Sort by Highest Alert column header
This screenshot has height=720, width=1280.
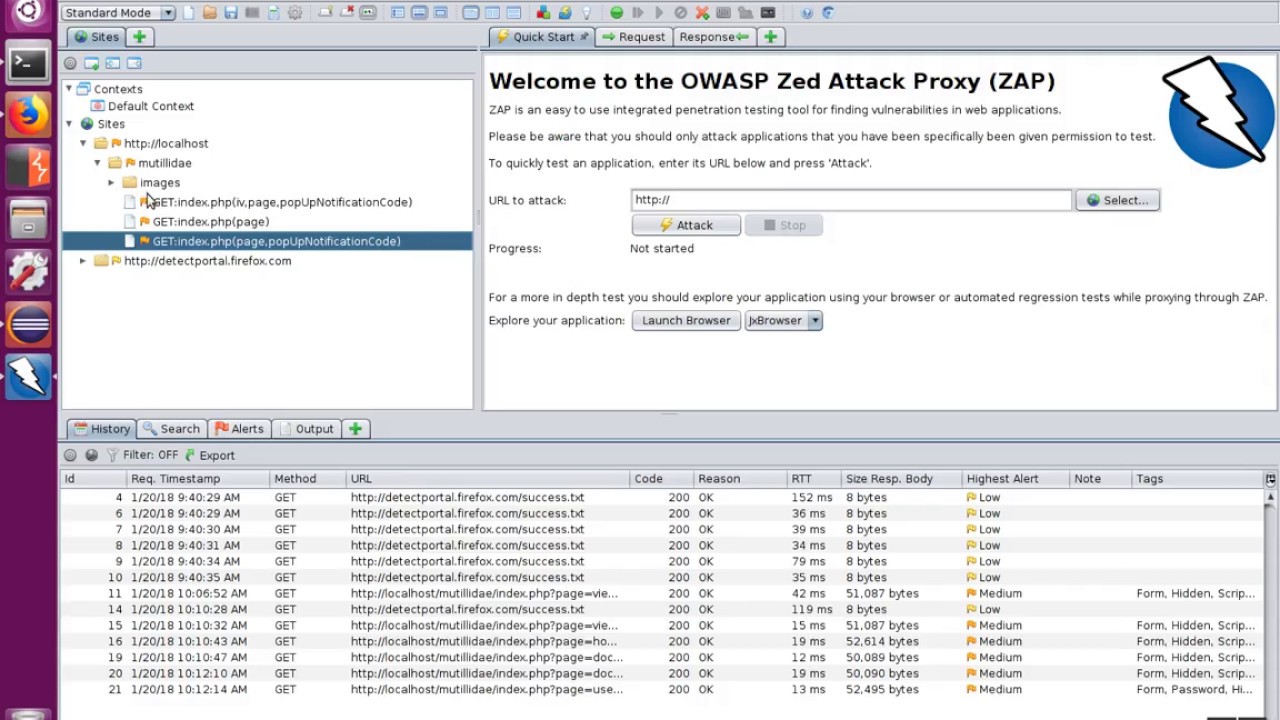[x=1015, y=479]
